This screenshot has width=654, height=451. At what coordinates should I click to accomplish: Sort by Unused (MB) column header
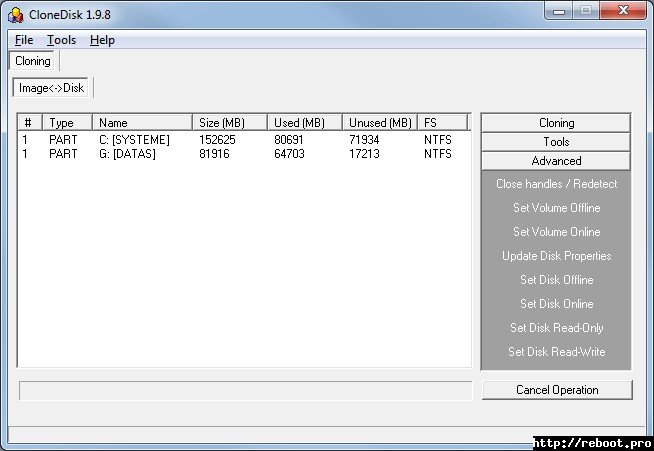tap(380, 123)
